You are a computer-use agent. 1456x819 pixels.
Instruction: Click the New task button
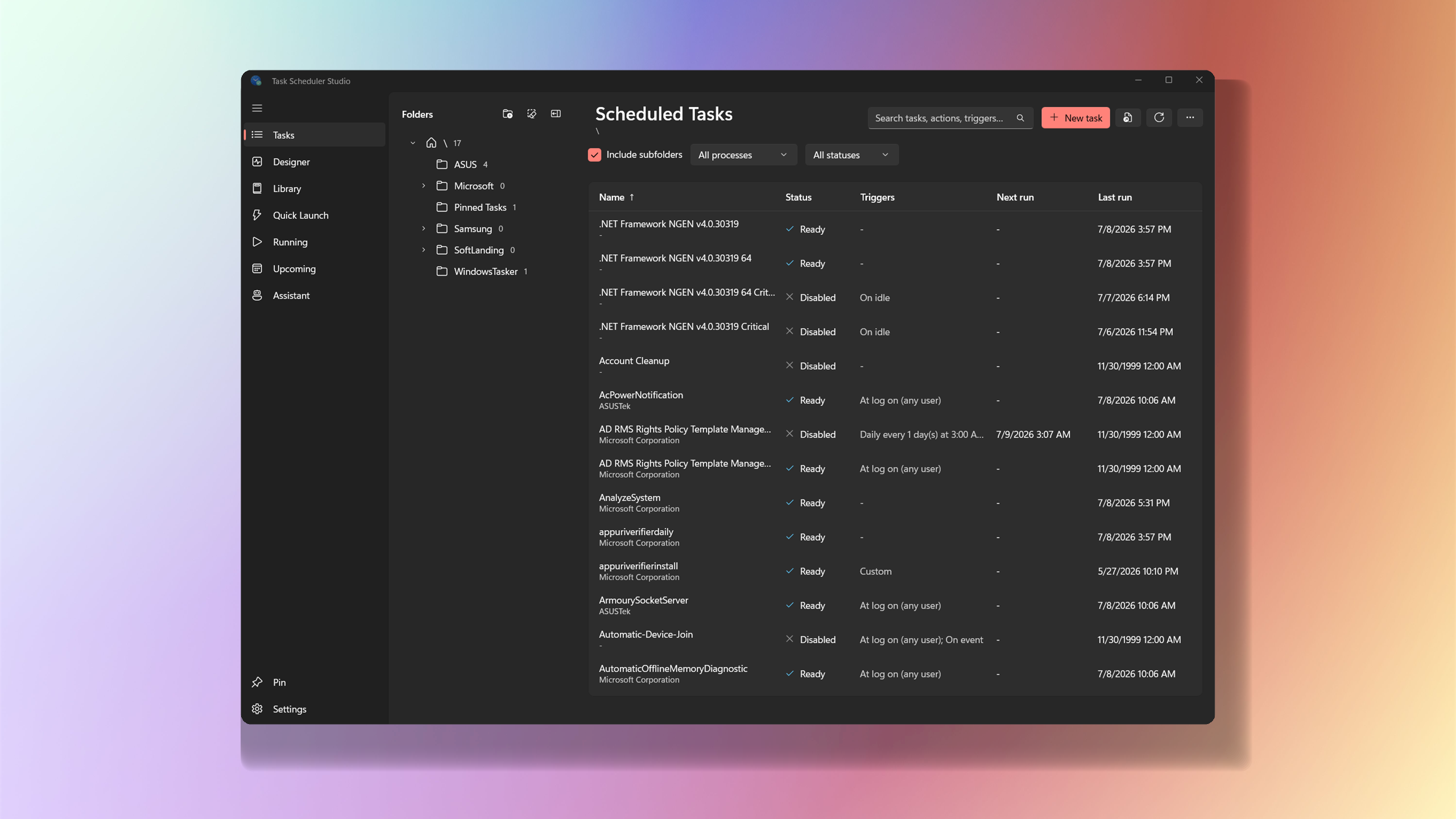(1076, 118)
